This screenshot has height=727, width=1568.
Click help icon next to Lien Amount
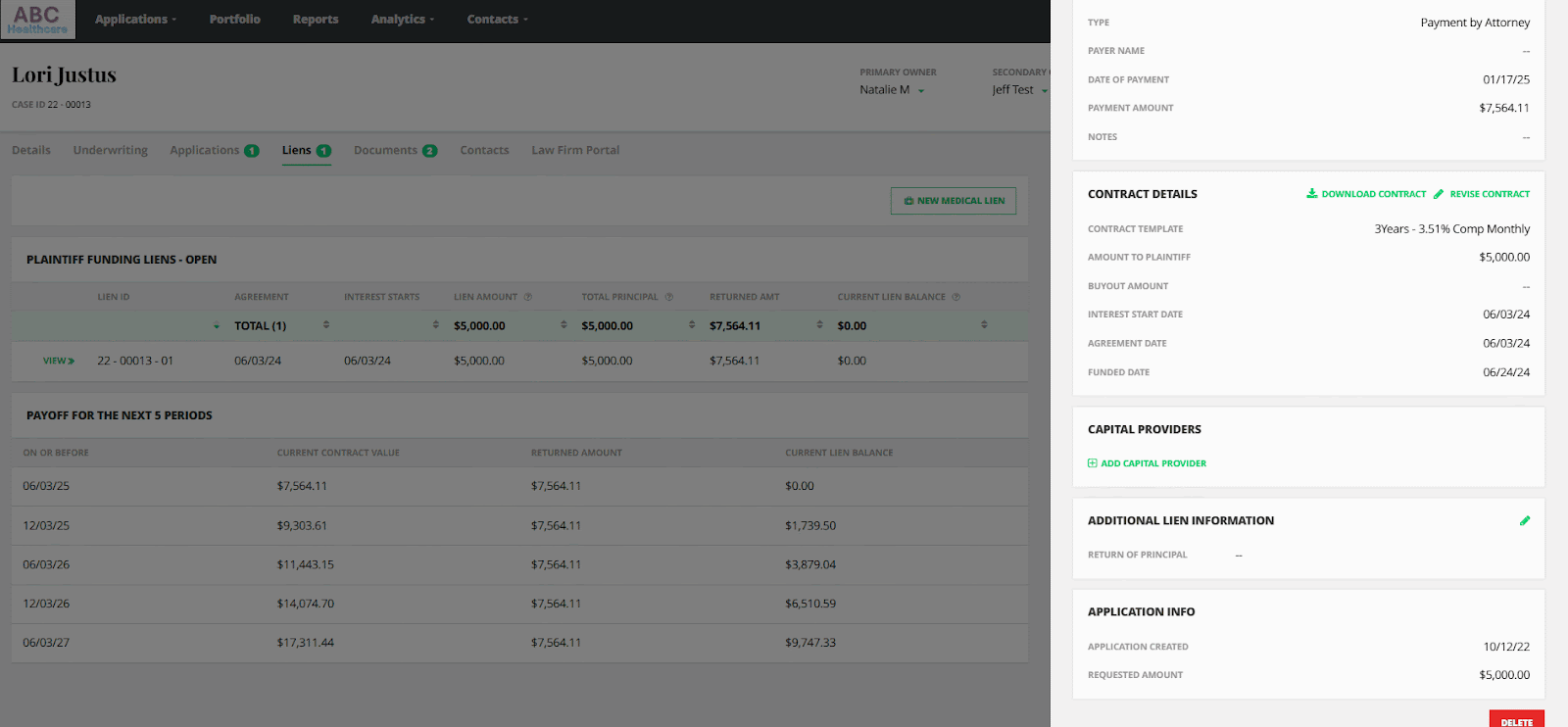[528, 297]
